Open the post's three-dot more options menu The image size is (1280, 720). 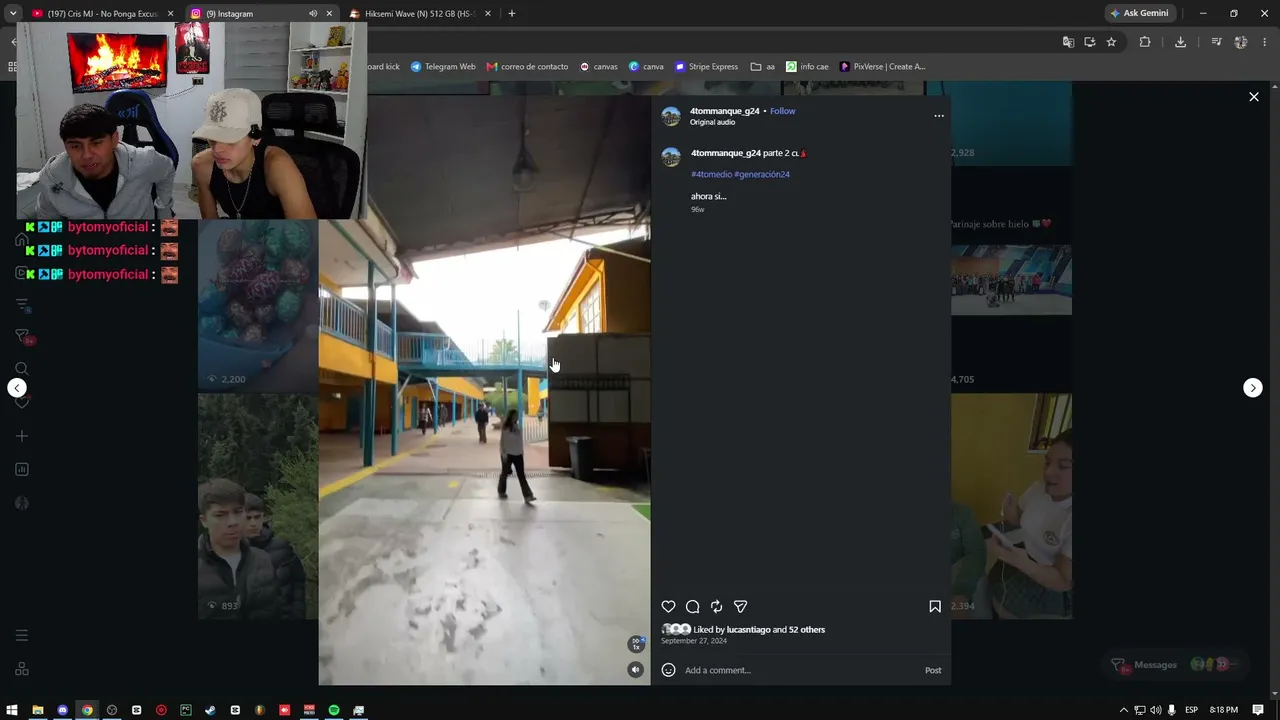pyautogui.click(x=939, y=116)
